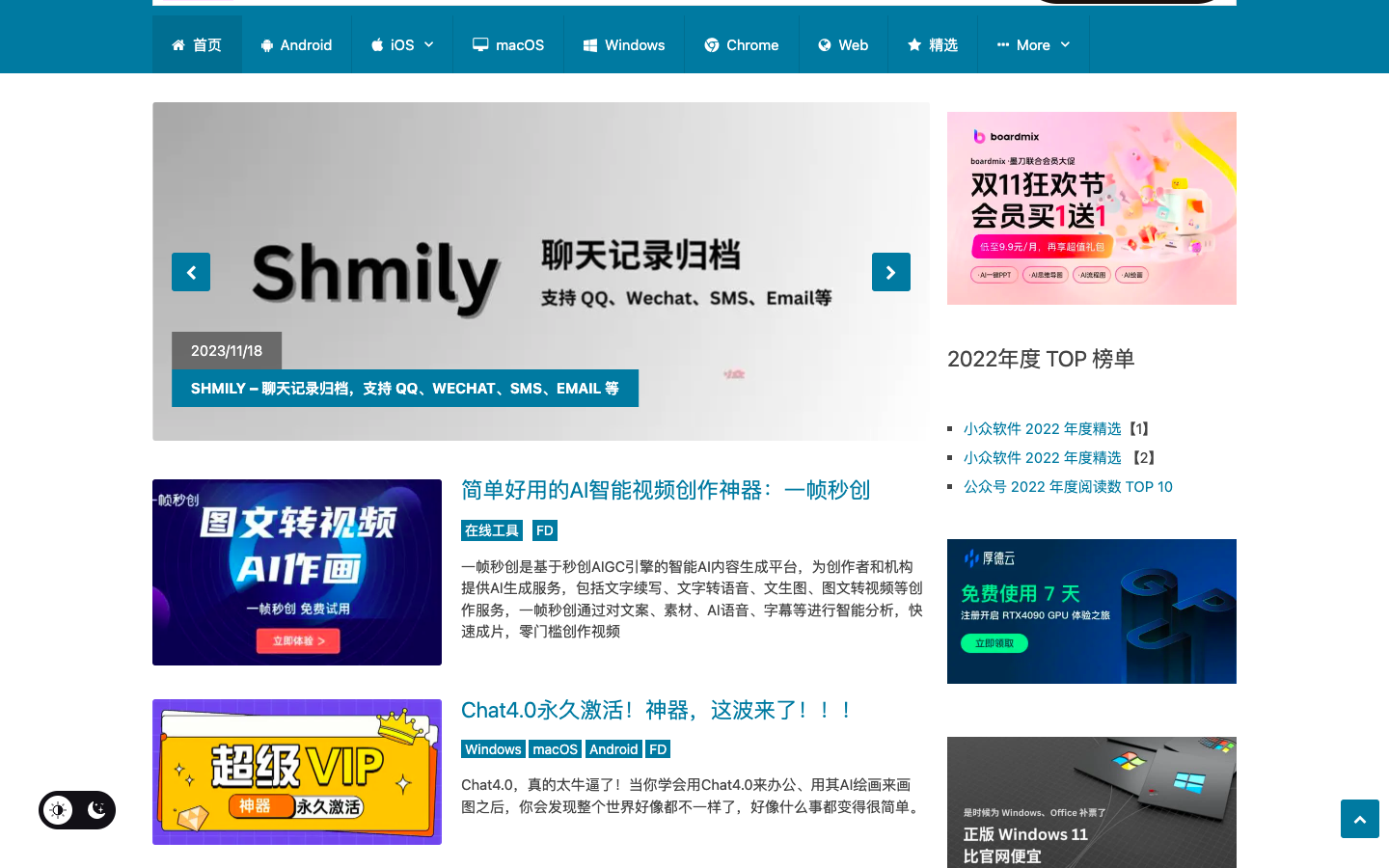Go to the next carousel slide

pyautogui.click(x=891, y=272)
